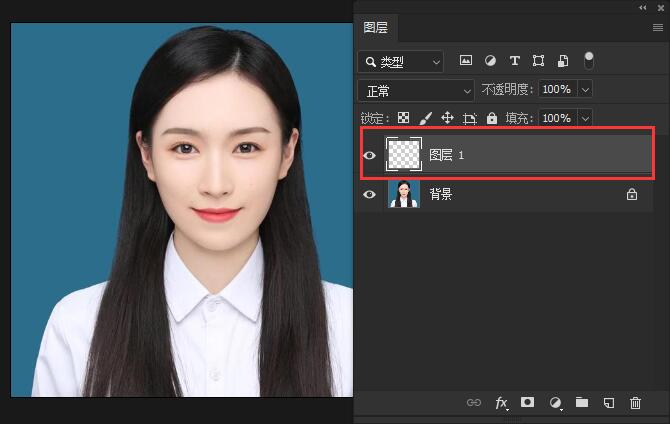
Task: Delete layer trash icon
Action: (635, 403)
